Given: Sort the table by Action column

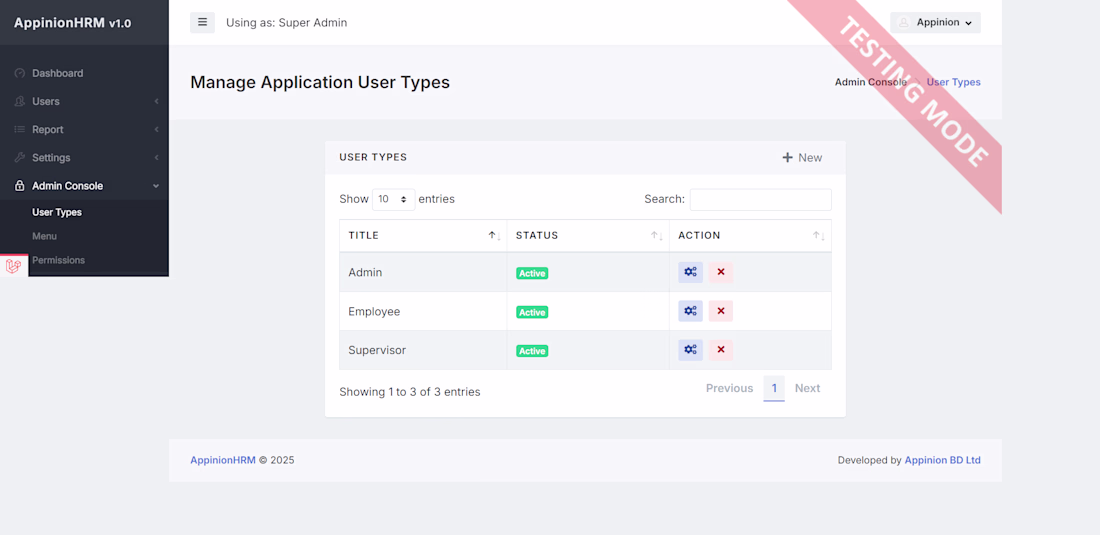Looking at the screenshot, I should (750, 236).
